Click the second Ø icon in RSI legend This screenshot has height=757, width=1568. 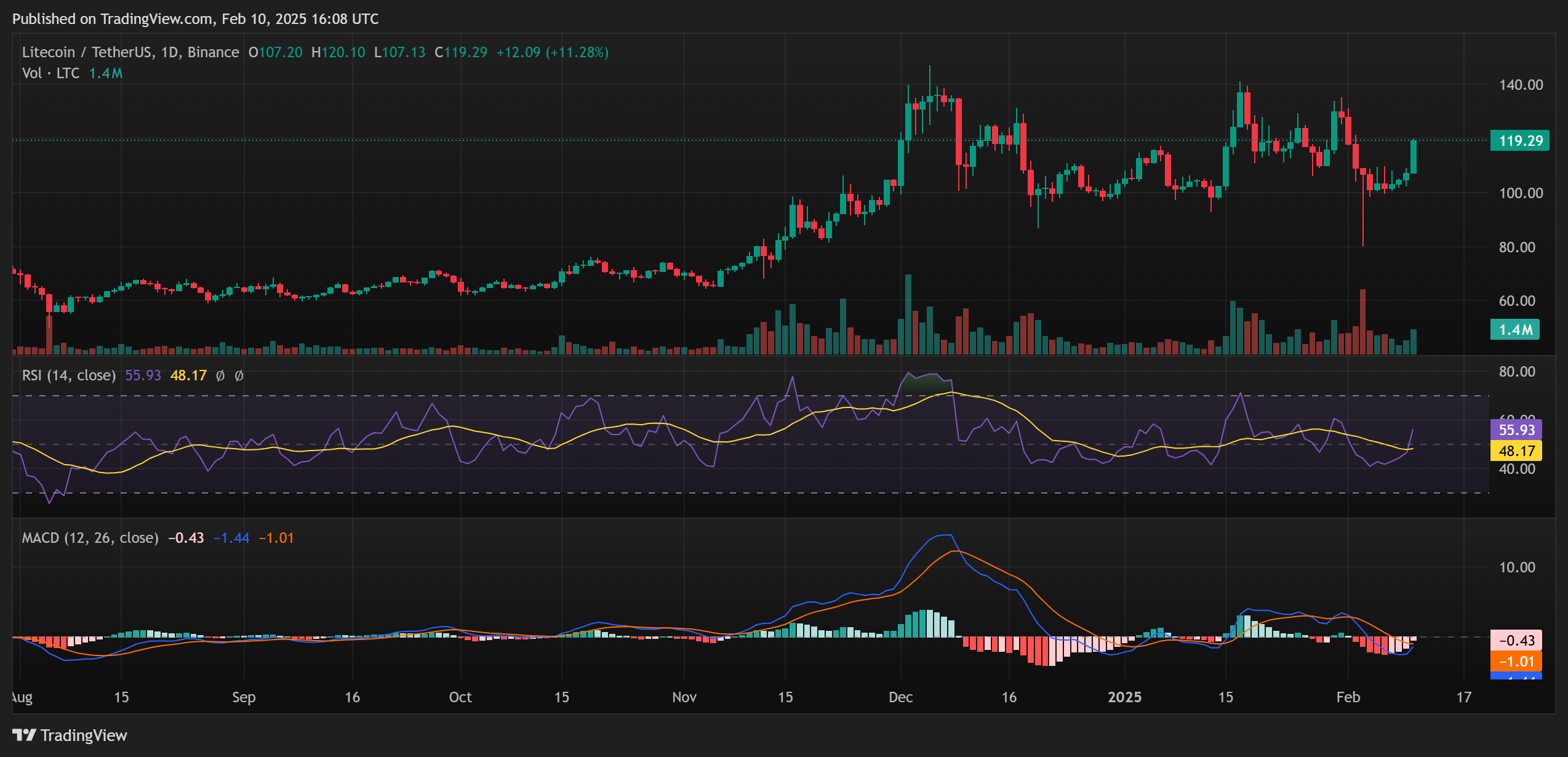pyautogui.click(x=239, y=375)
